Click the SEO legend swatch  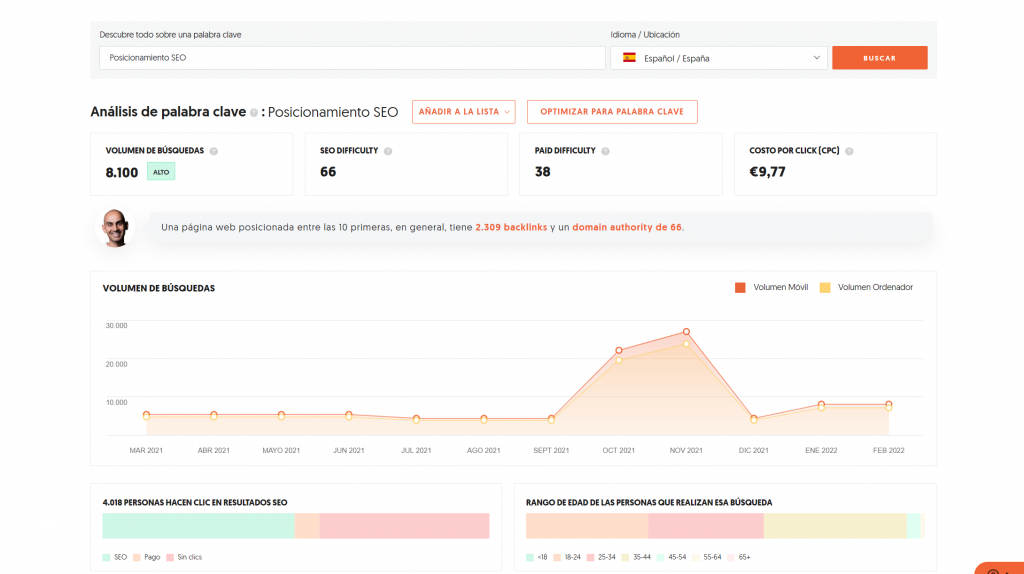coord(106,558)
